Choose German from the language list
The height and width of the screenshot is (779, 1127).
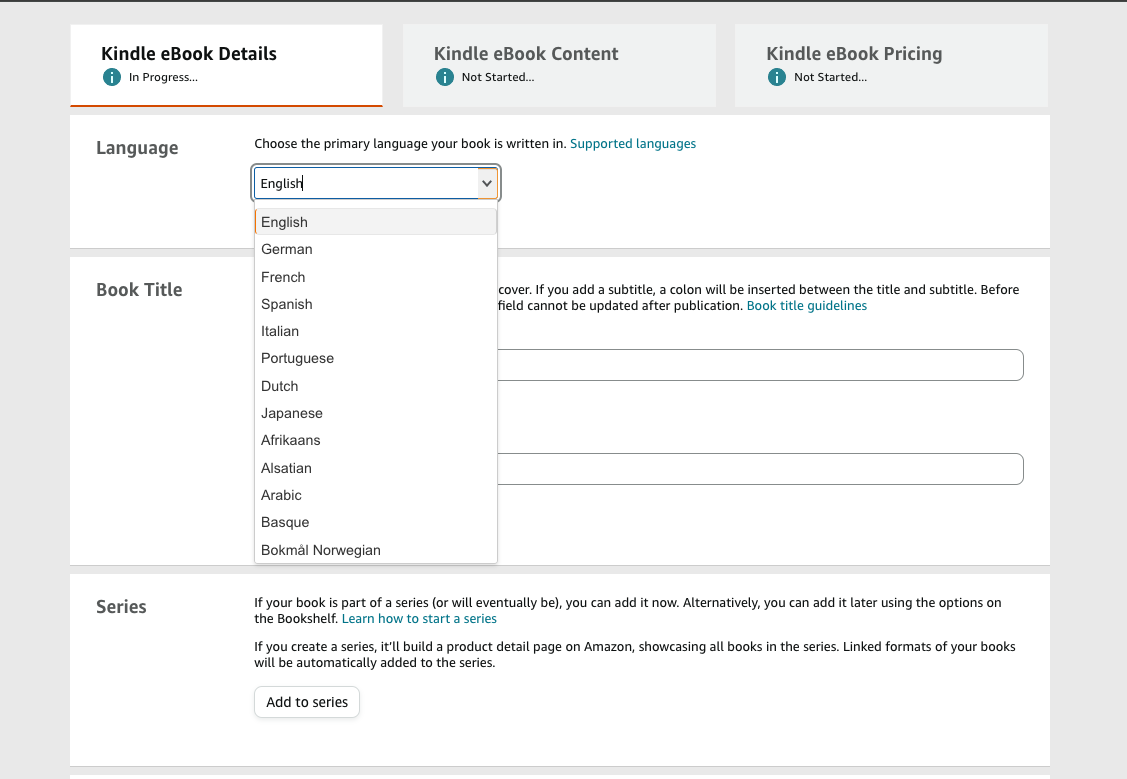[287, 249]
